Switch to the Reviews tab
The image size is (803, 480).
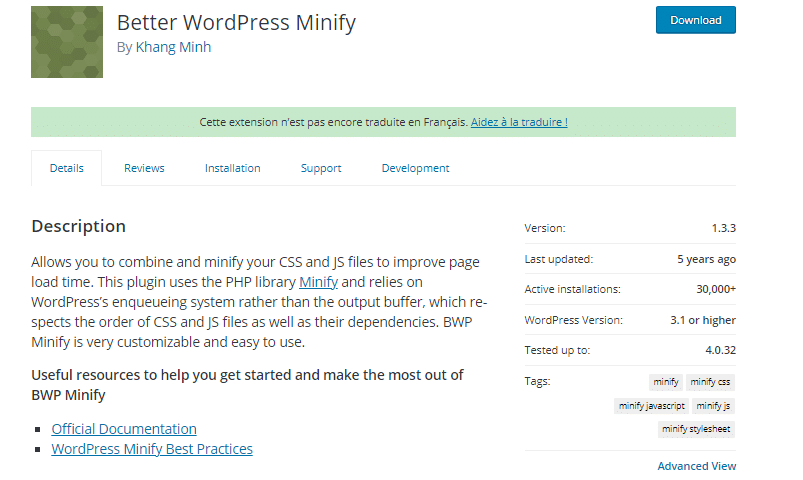144,168
